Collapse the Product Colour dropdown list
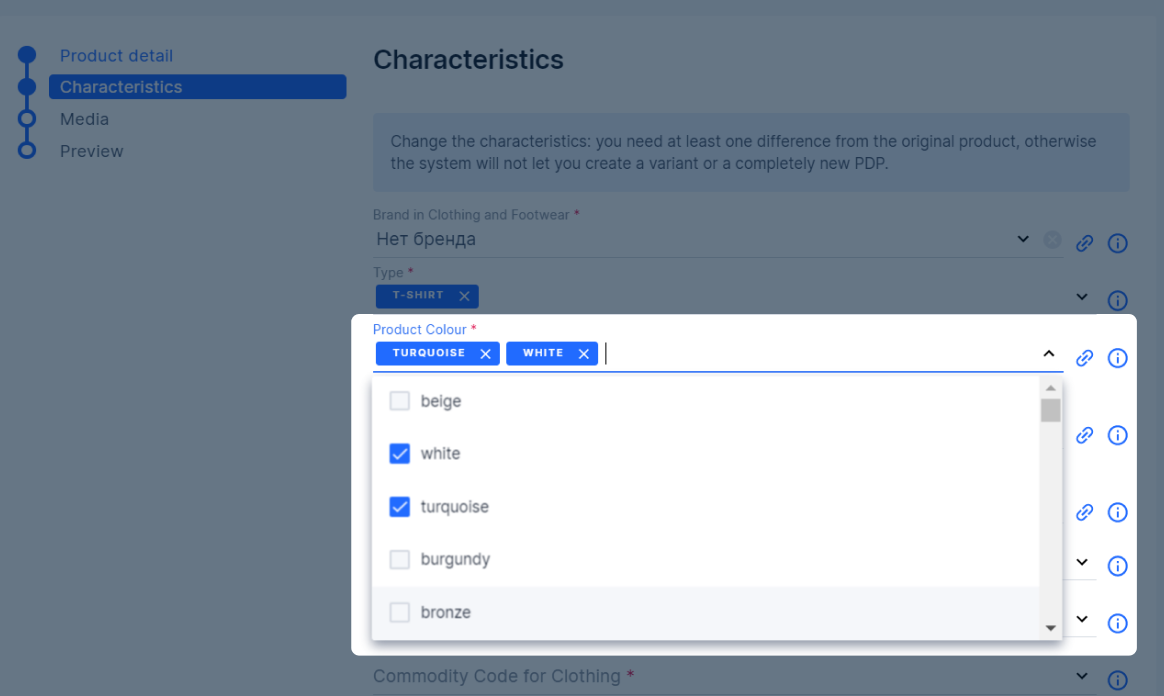 (x=1048, y=354)
